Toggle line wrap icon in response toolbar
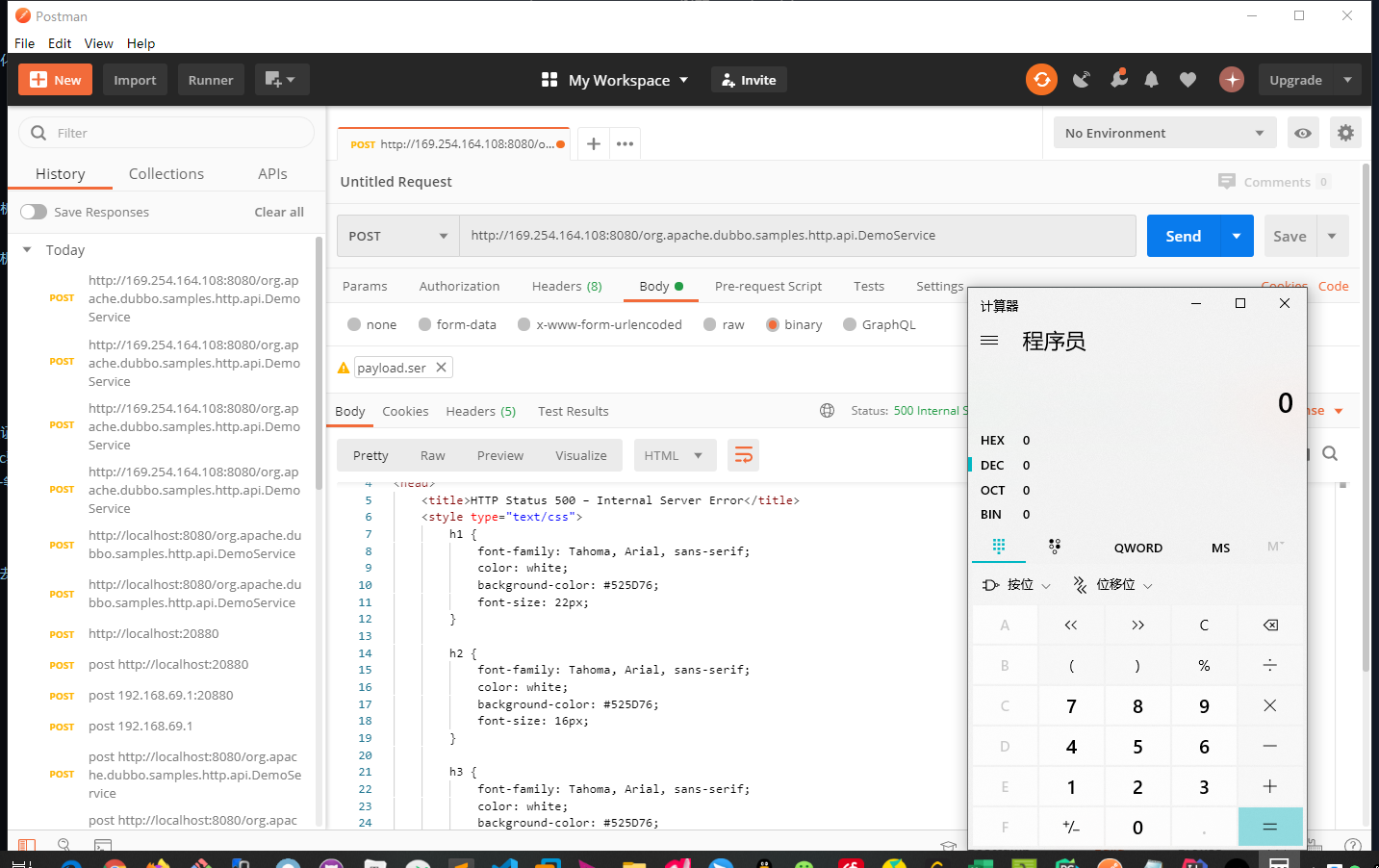1379x868 pixels. pyautogui.click(x=744, y=455)
